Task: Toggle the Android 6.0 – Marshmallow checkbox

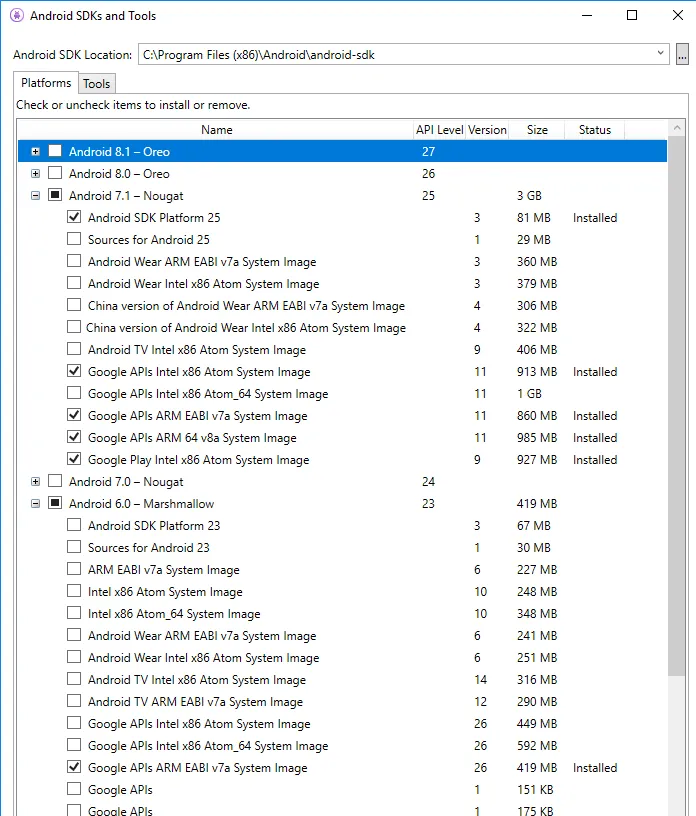Action: [x=55, y=503]
